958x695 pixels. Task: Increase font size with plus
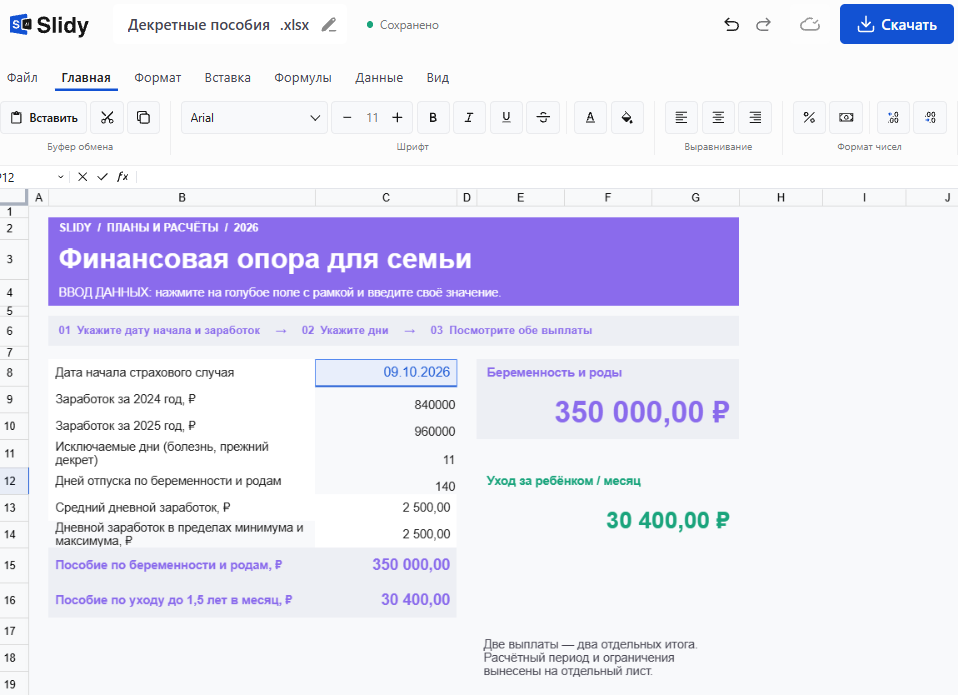pos(397,118)
